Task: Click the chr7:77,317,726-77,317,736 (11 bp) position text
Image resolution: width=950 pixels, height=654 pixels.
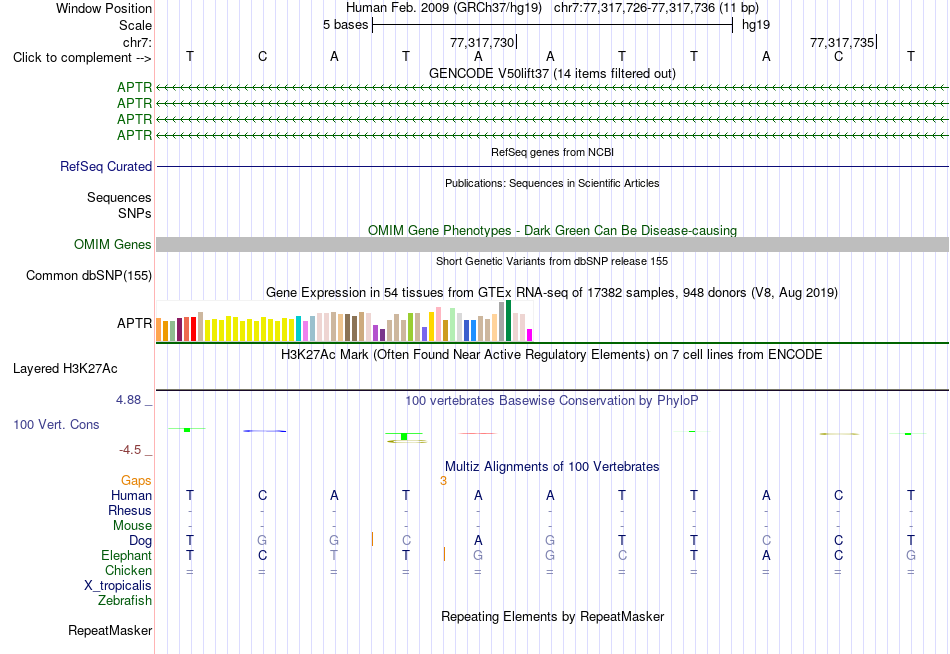Action: click(x=656, y=8)
